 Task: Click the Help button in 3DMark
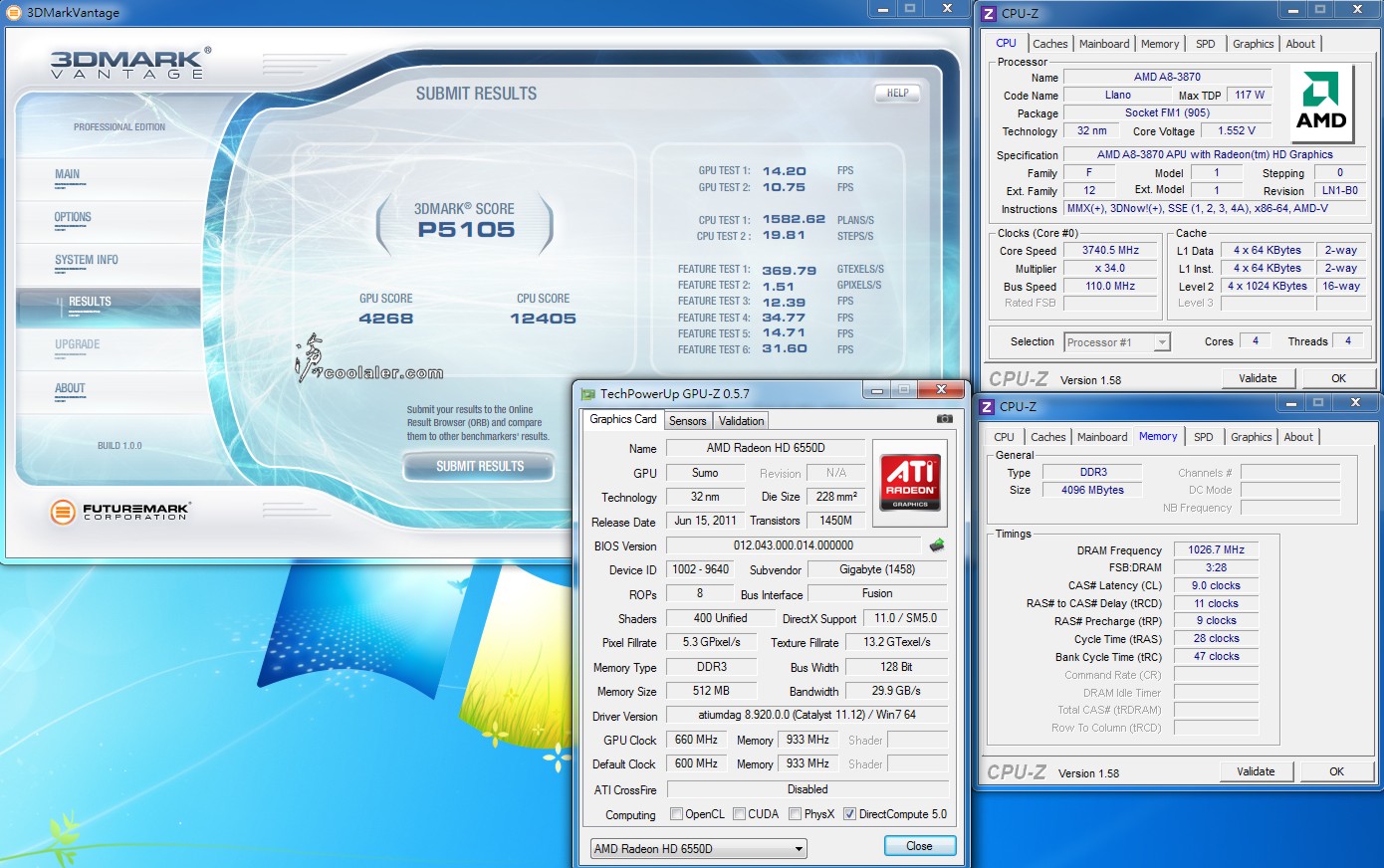897,94
